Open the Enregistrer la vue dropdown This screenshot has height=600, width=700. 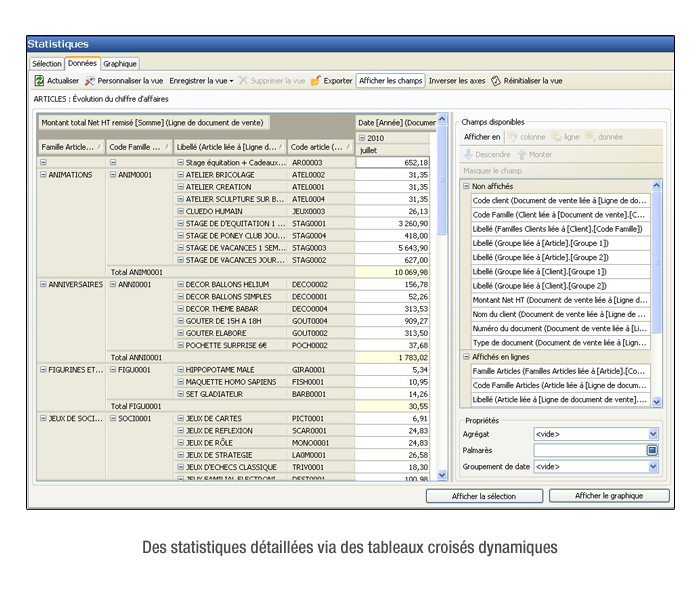click(201, 81)
